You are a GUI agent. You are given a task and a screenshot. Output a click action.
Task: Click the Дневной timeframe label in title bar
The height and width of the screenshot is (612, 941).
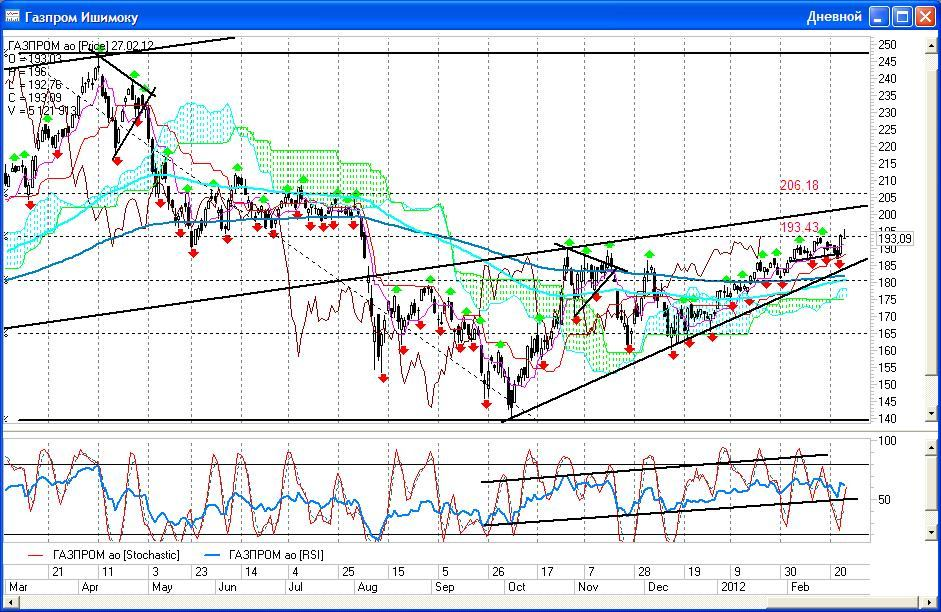834,17
